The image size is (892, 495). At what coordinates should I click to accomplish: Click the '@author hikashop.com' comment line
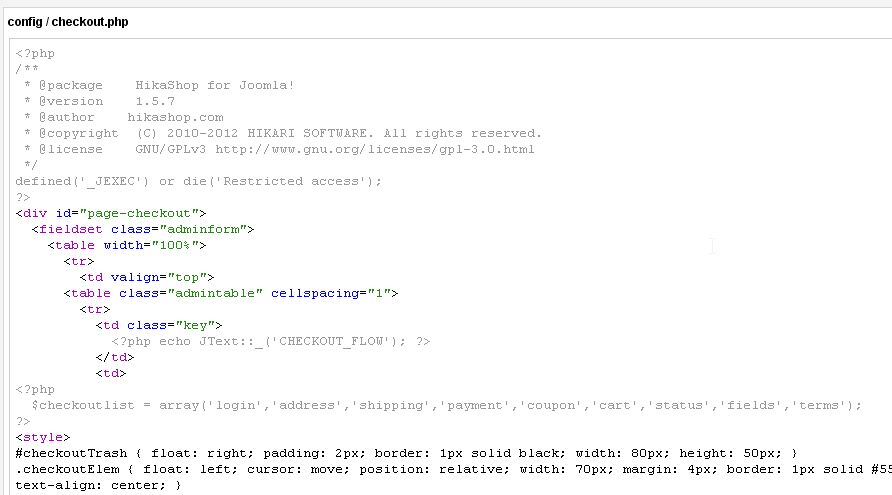[x=124, y=117]
